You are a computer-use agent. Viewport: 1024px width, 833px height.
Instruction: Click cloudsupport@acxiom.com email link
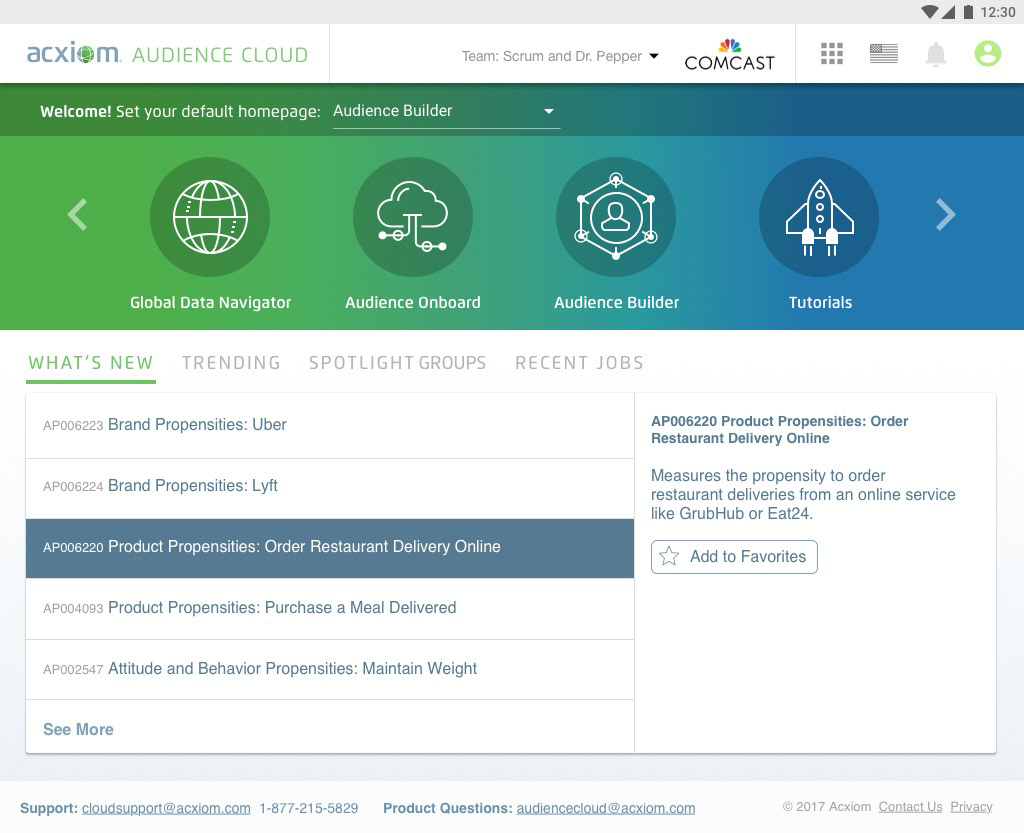166,808
